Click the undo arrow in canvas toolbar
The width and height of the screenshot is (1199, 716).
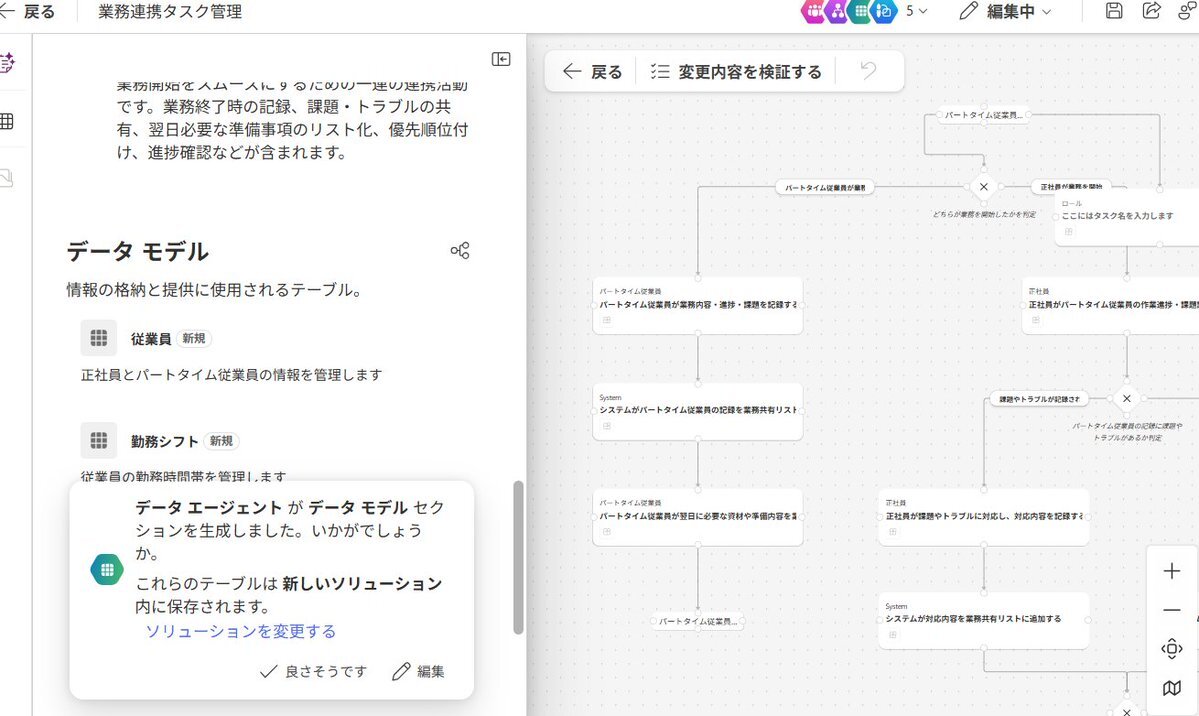[868, 71]
